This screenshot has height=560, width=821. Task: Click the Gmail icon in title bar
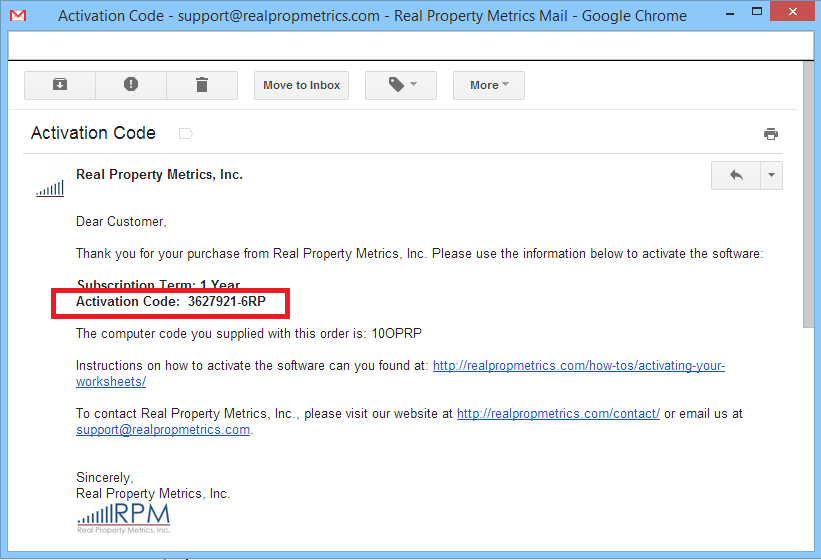coord(18,16)
